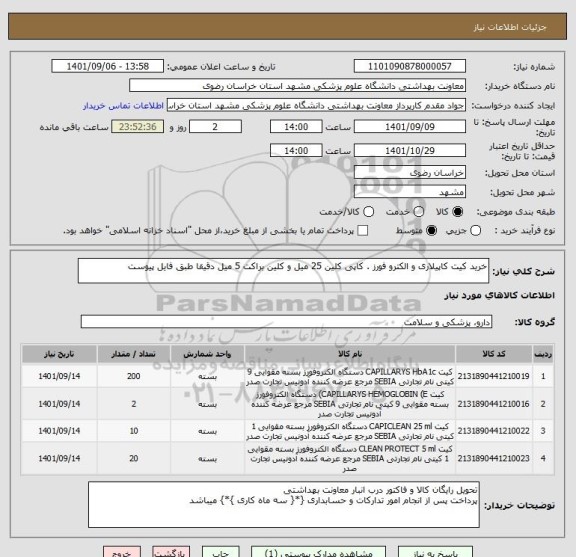Select the خدمت radio button
Viewport: 576px width, 557px height.
[x=419, y=212]
